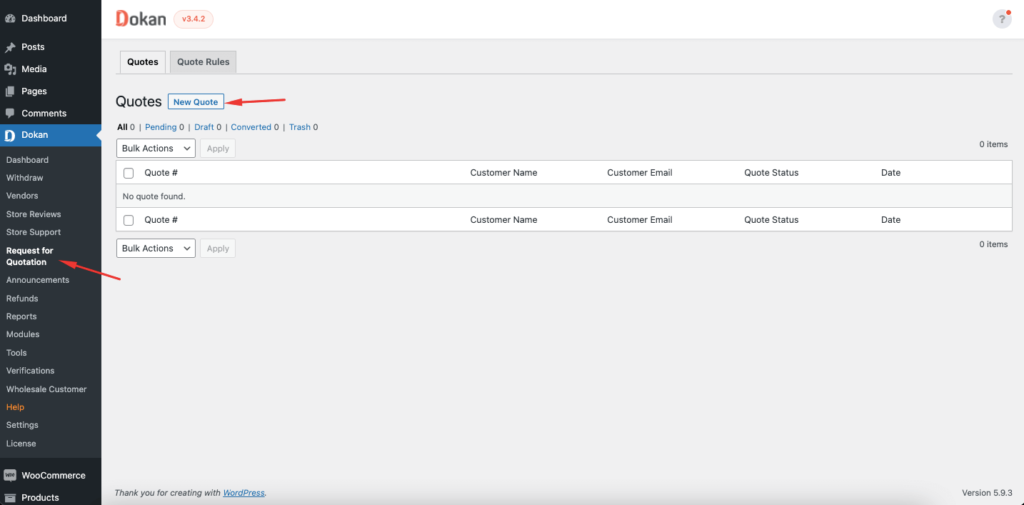The image size is (1024, 505).
Task: Click the top Date column header
Action: click(x=891, y=173)
